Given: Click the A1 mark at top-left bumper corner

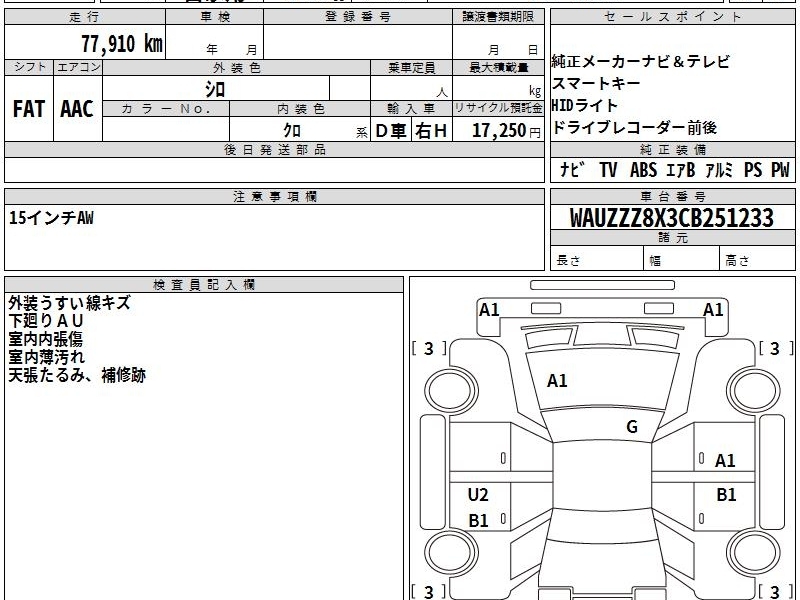Looking at the screenshot, I should tap(489, 310).
